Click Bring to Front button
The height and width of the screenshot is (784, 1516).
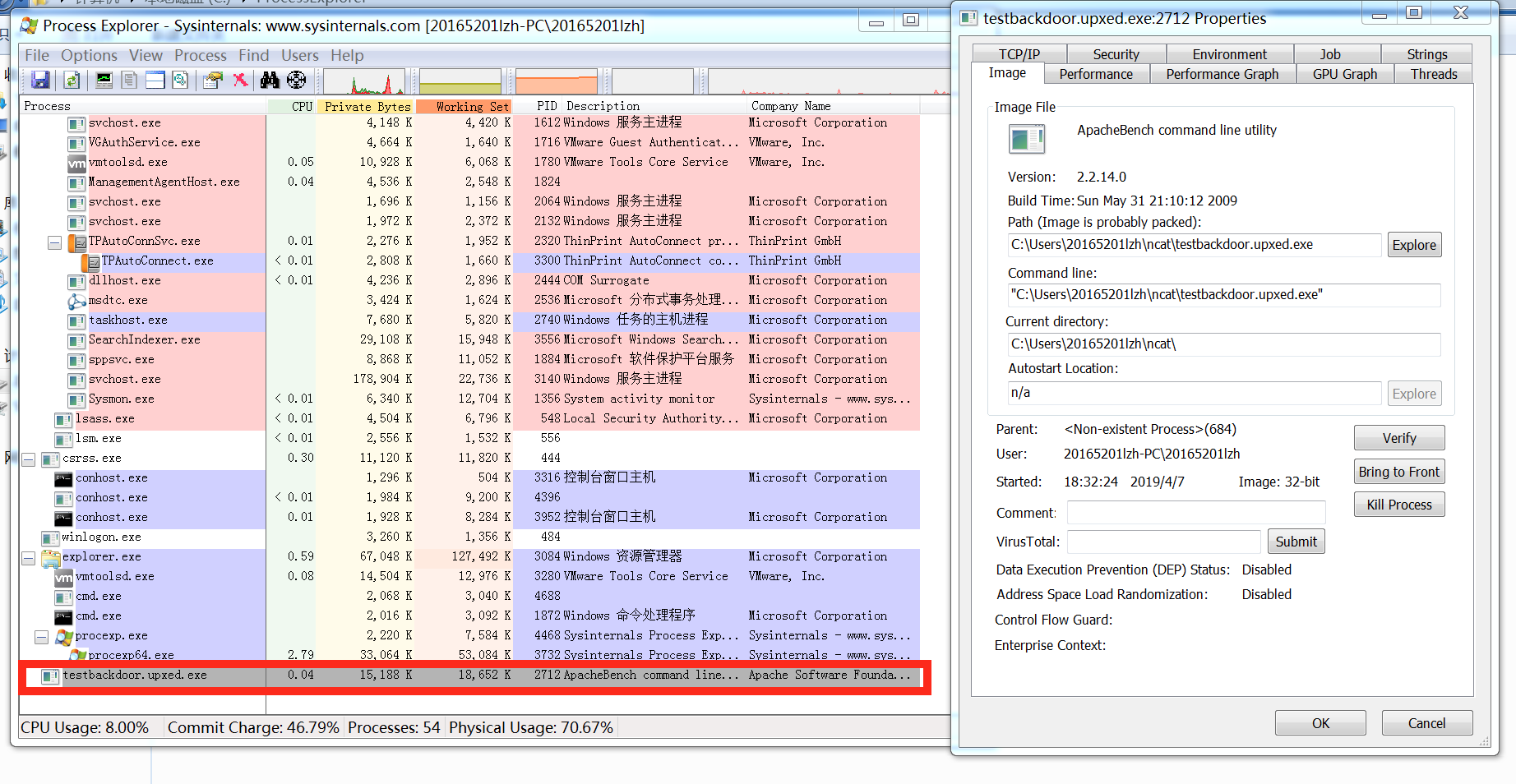click(x=1399, y=472)
